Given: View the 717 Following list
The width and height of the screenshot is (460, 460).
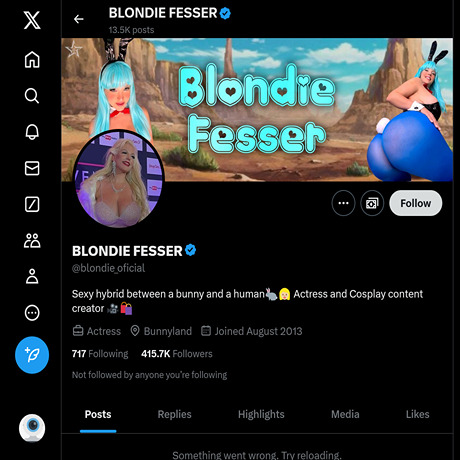Looking at the screenshot, I should point(100,354).
